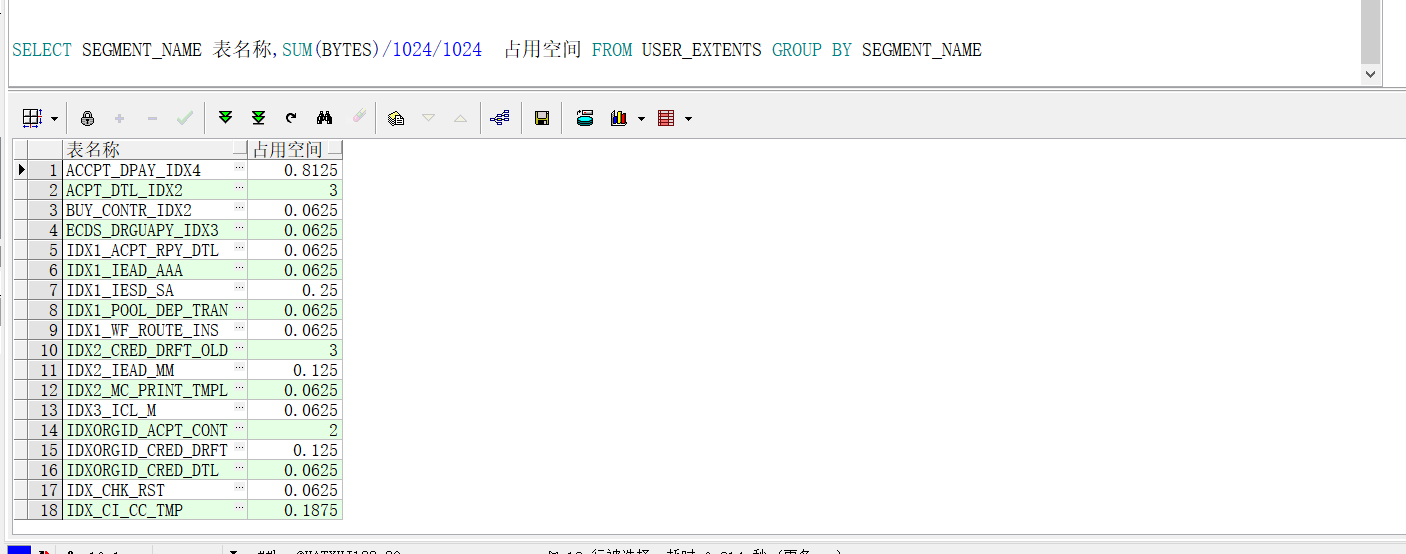Open ellipsis button for IDX1_IESD_SA cell
1406x554 pixels.
[239, 290]
